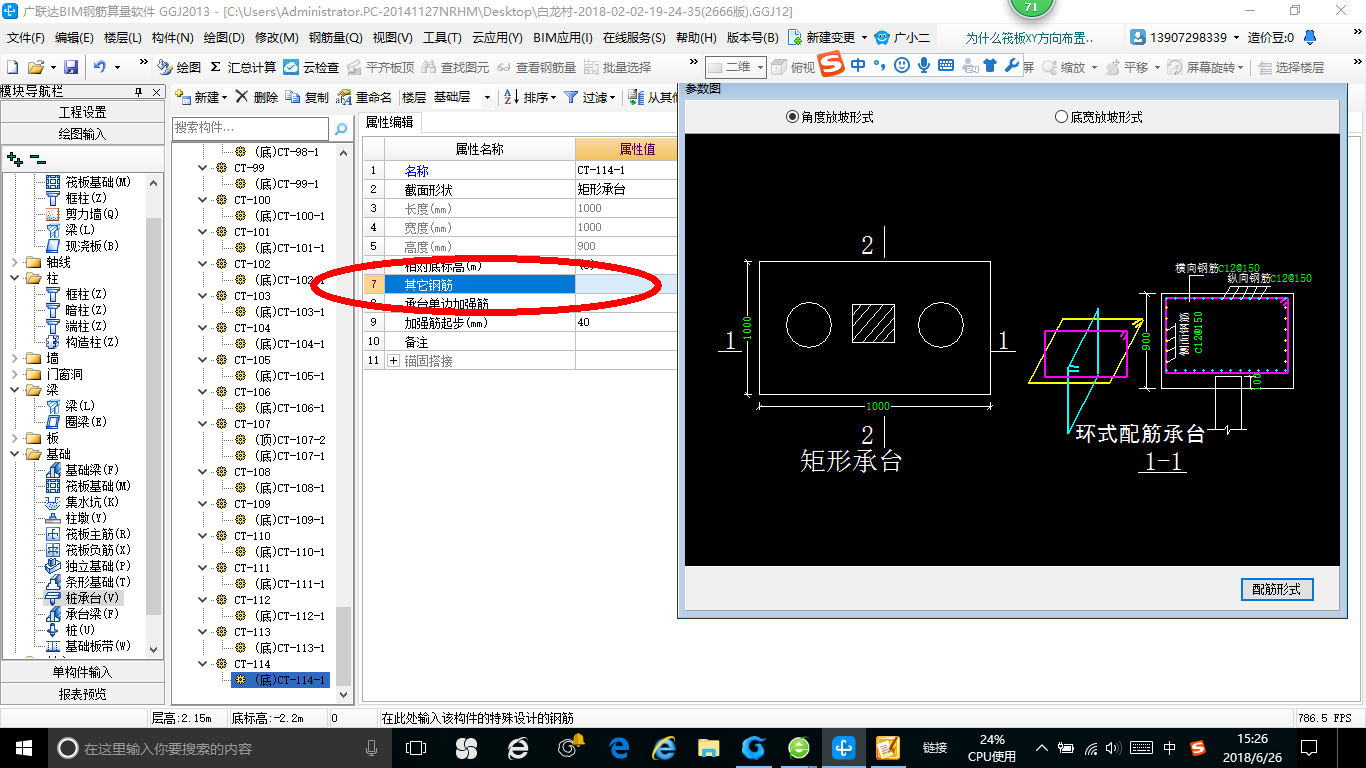This screenshot has width=1366, height=768.
Task: Click the notification bell icon
Action: pos(1309,37)
